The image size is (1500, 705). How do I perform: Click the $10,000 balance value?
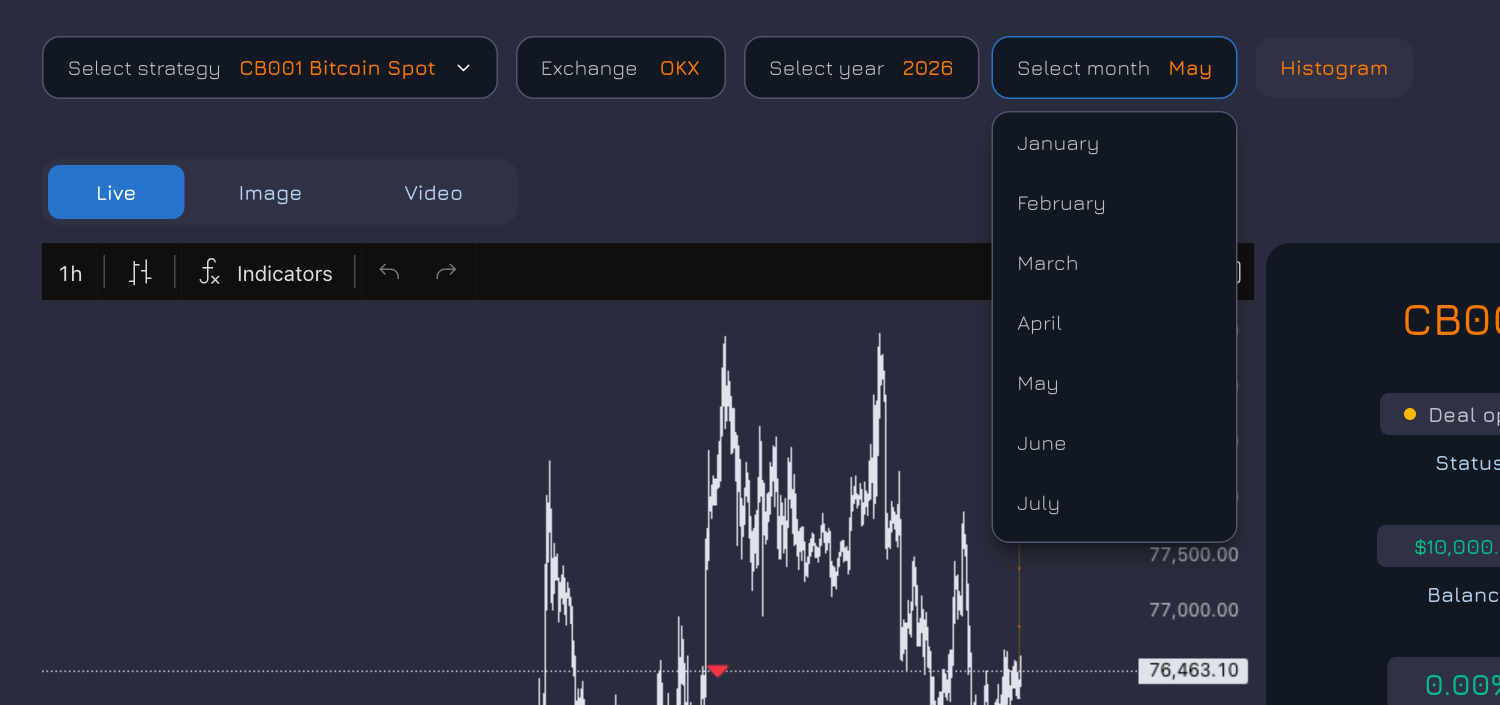coord(1457,547)
